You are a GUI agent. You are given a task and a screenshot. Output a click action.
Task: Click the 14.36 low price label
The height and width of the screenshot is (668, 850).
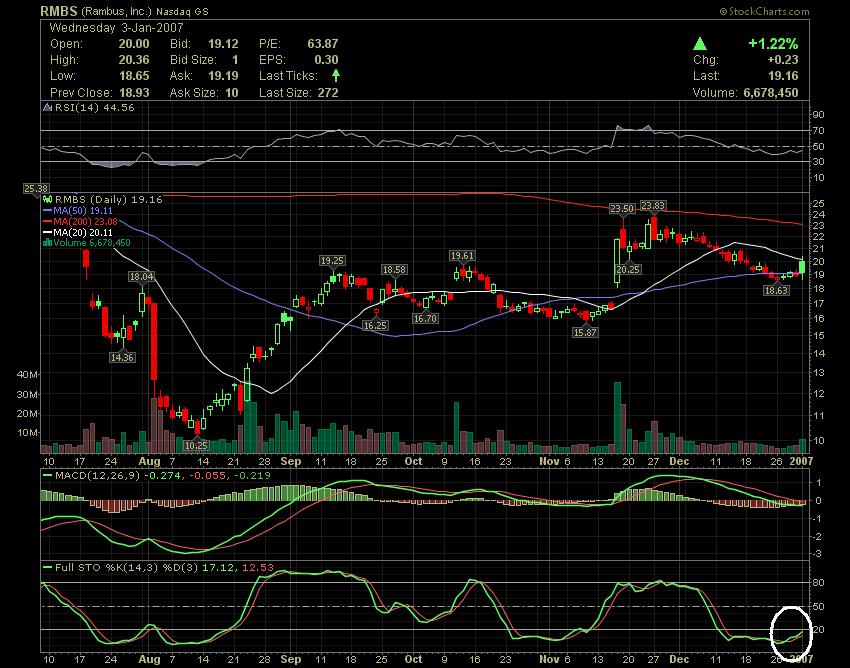pyautogui.click(x=122, y=357)
